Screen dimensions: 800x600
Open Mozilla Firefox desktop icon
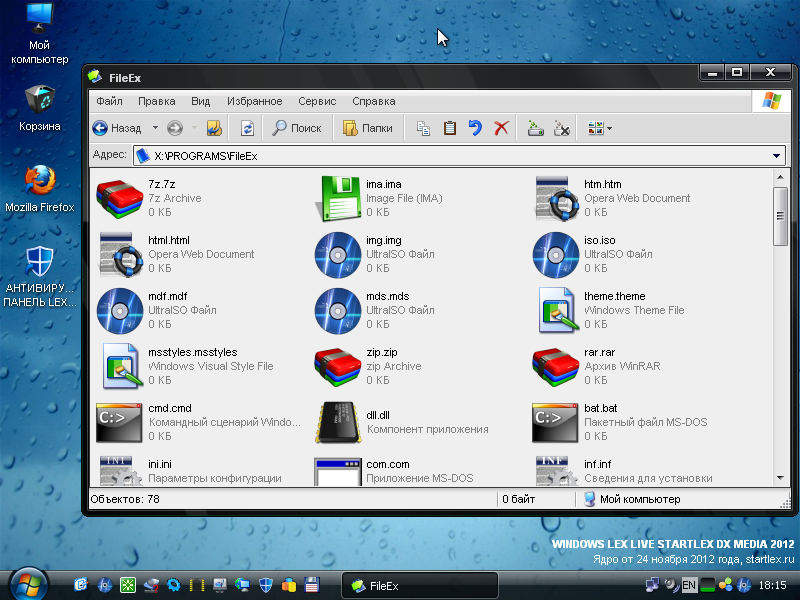pos(40,182)
